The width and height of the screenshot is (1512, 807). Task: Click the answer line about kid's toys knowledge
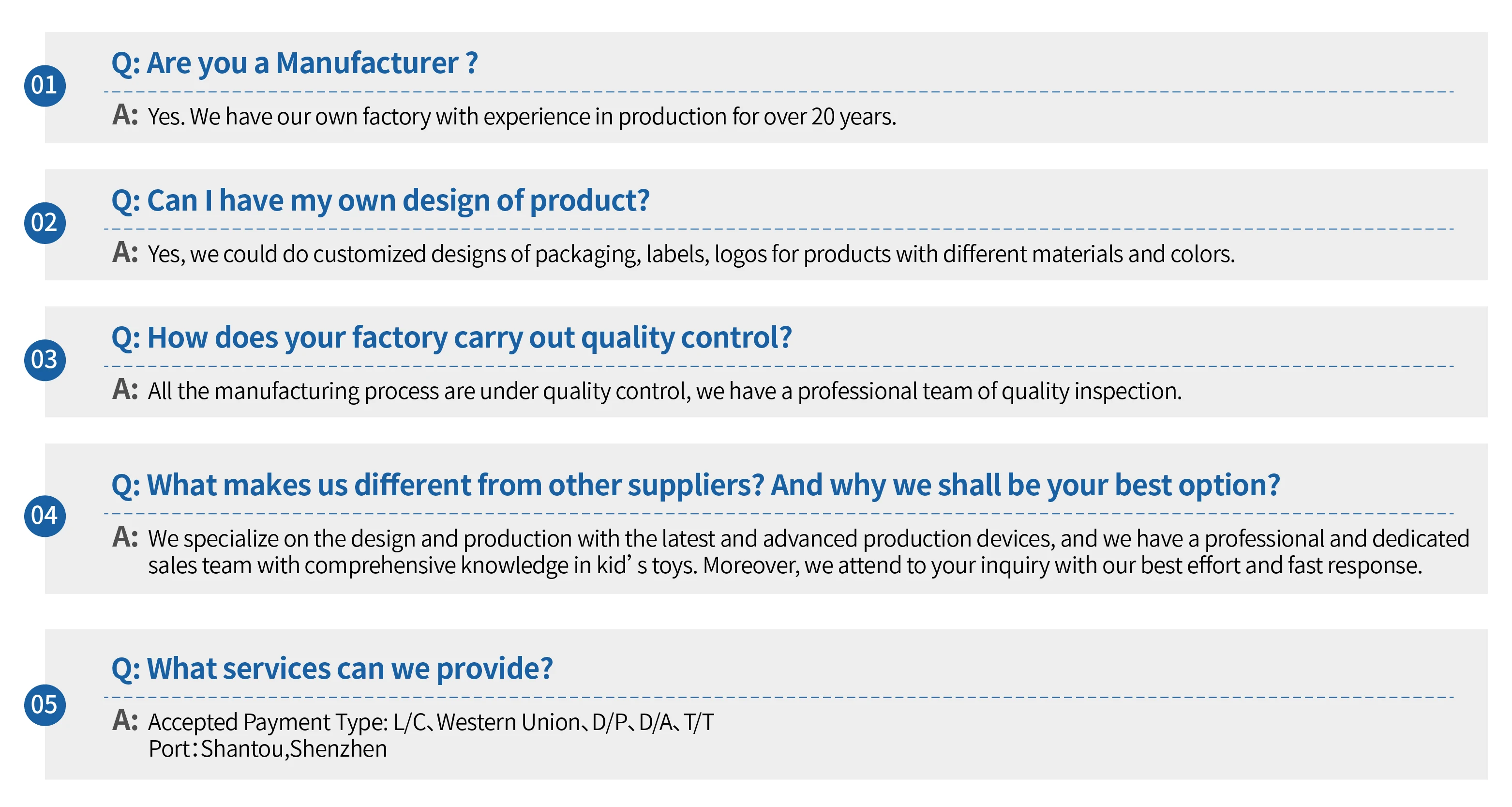[785, 565]
